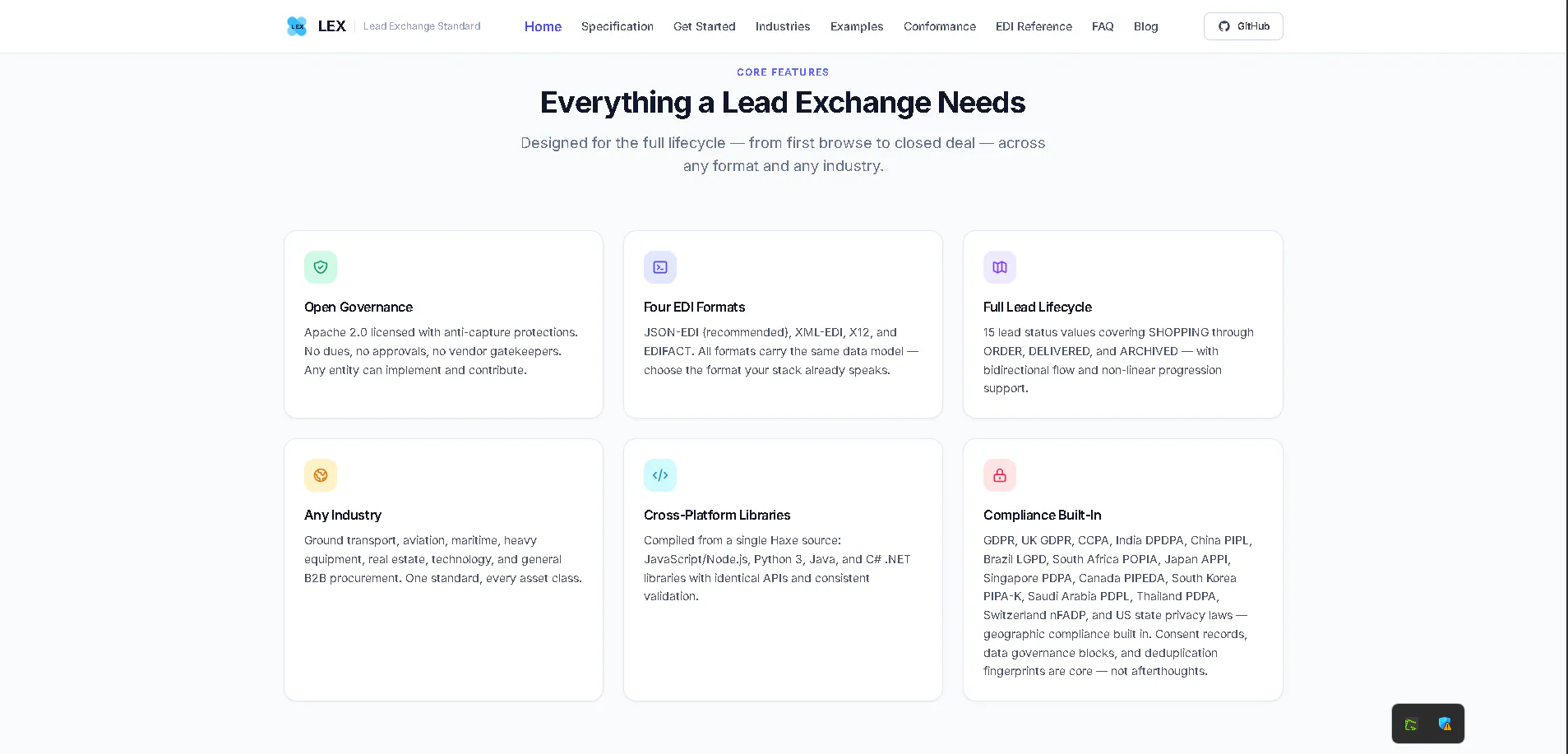Click the blue shield warning icon
Screen dimensions: 1568x754
(x=1445, y=724)
